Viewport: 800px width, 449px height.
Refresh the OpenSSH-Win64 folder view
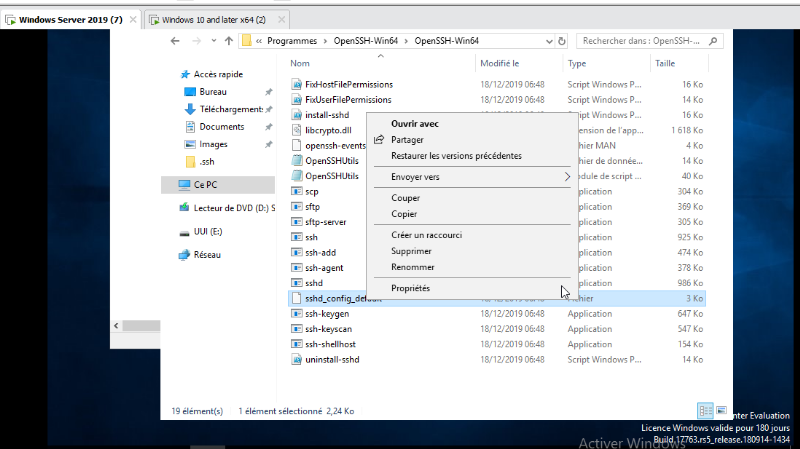coord(562,41)
